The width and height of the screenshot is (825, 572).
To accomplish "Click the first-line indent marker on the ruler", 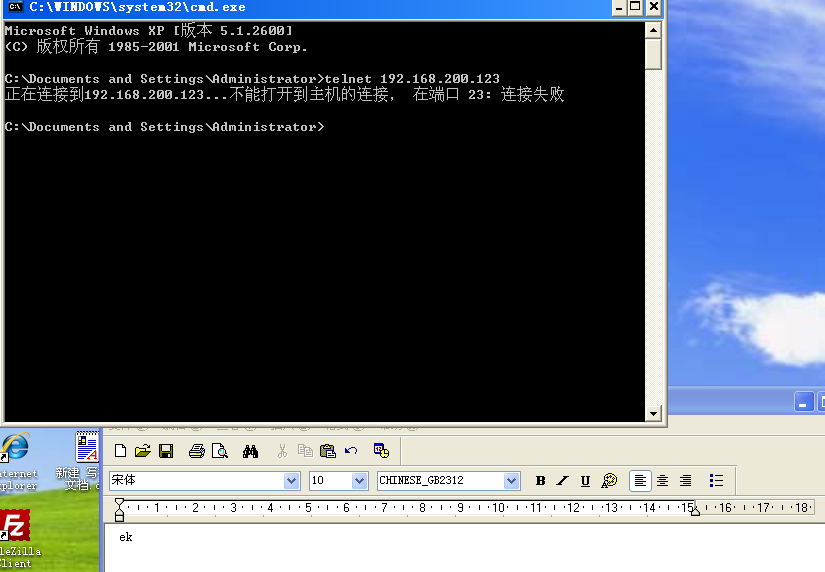I will click(119, 503).
